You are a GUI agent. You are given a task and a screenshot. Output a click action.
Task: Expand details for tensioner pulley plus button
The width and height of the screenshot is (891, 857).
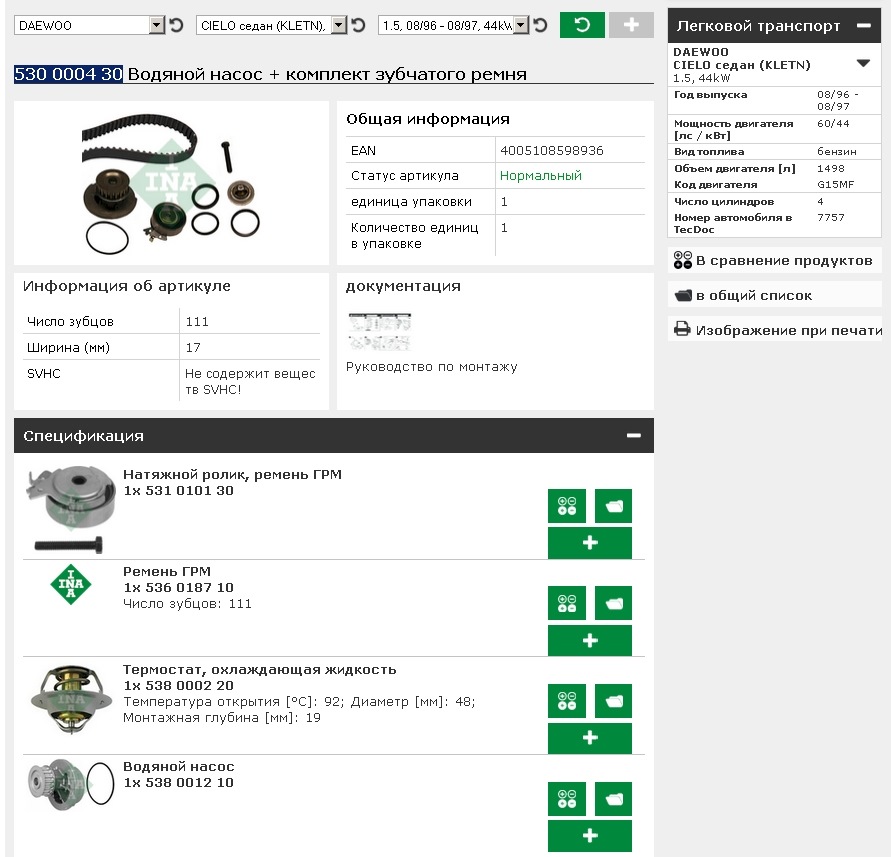(x=590, y=543)
